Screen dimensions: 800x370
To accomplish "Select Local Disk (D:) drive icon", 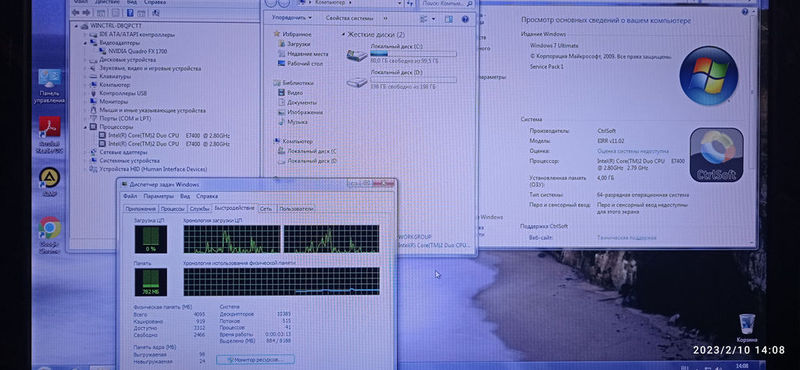I will pyautogui.click(x=357, y=82).
